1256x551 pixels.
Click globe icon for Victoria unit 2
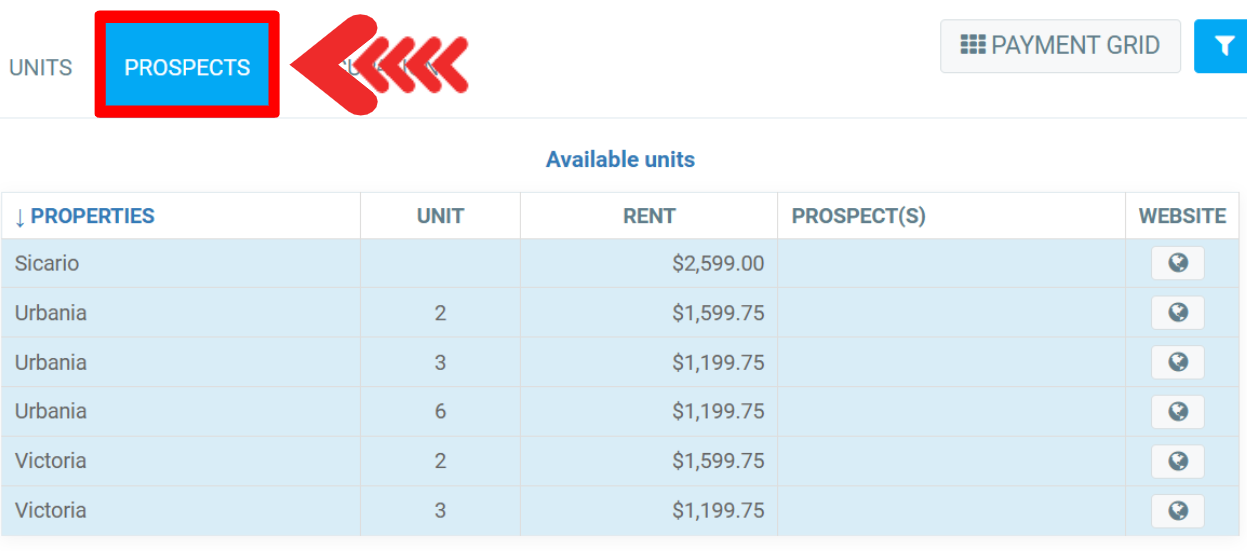pos(1178,461)
